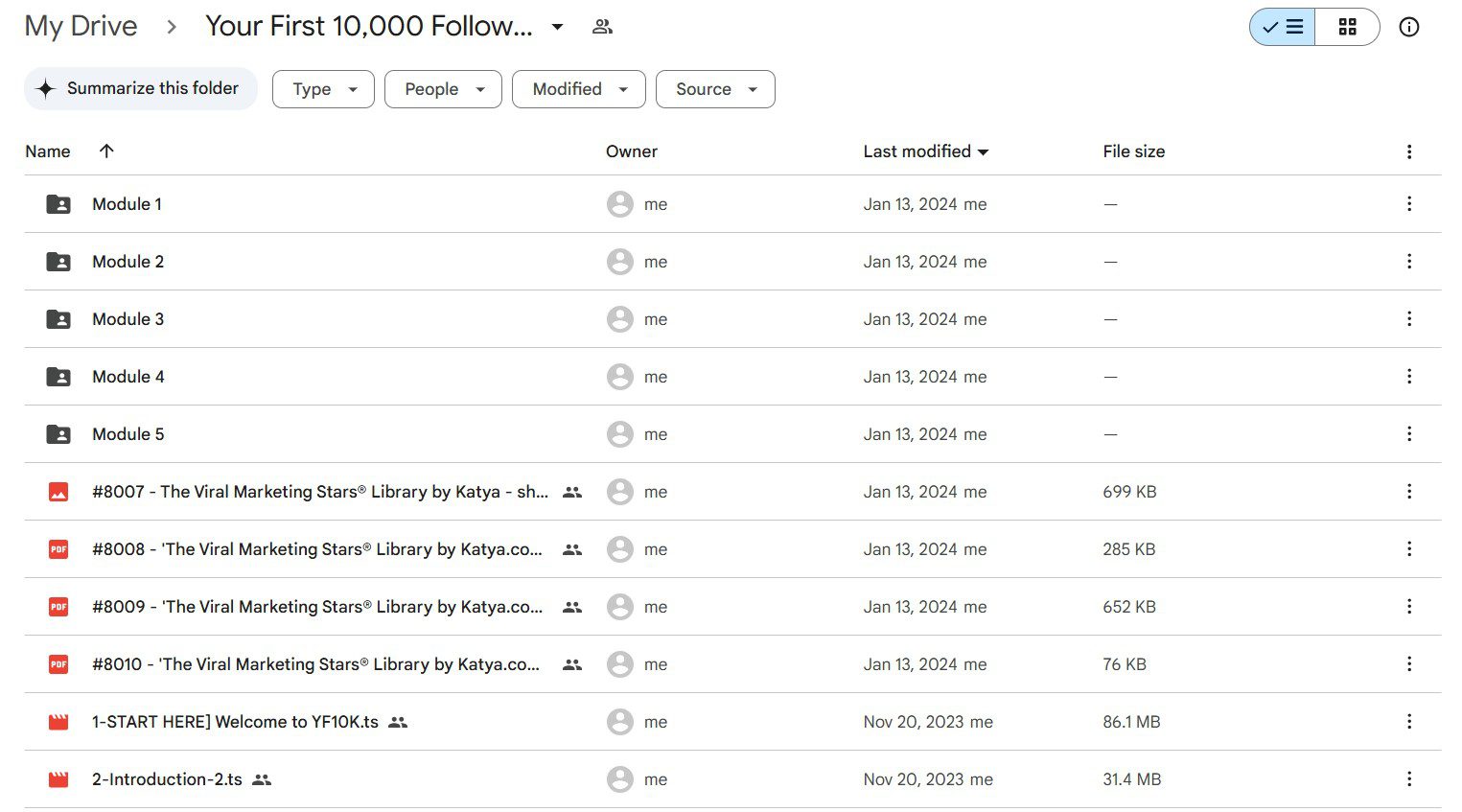Open the Type filter dropdown

pos(323,89)
